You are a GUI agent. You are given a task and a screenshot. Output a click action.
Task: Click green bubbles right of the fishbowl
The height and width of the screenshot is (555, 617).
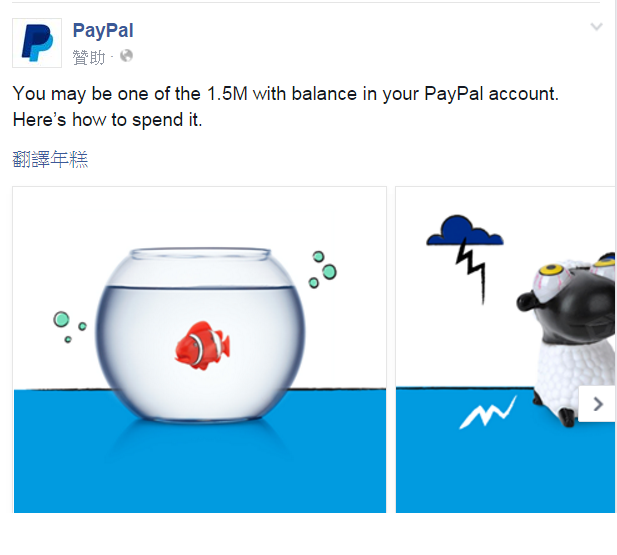click(x=323, y=270)
